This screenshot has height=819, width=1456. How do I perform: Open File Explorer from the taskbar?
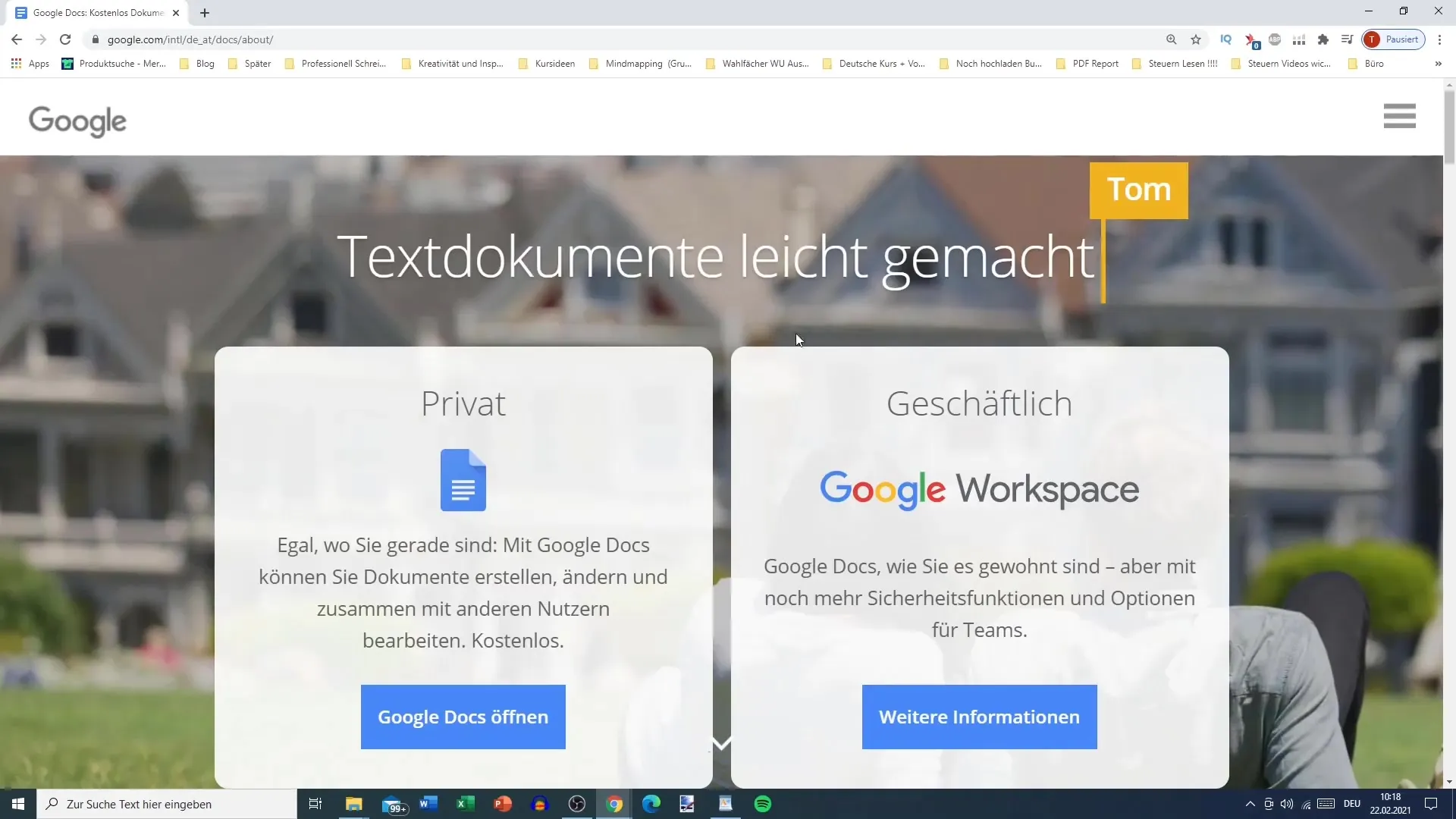coord(354,804)
